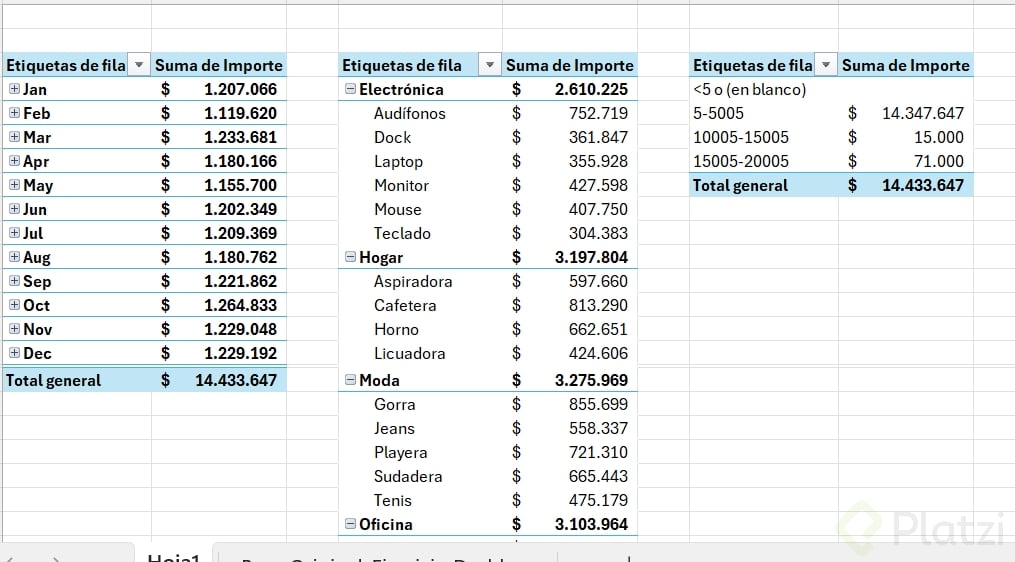The image size is (1015, 562).
Task: Select the 5-5005 range label cell
Action: pyautogui.click(x=719, y=113)
